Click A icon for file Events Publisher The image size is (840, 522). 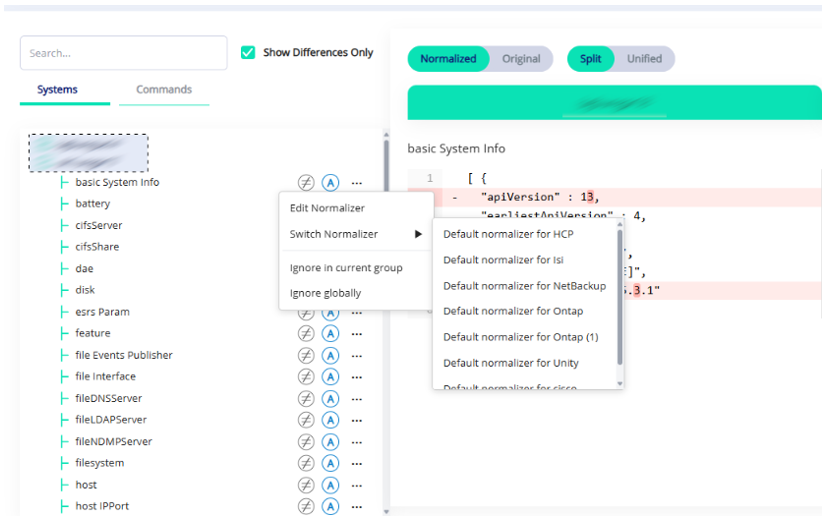pyautogui.click(x=331, y=355)
